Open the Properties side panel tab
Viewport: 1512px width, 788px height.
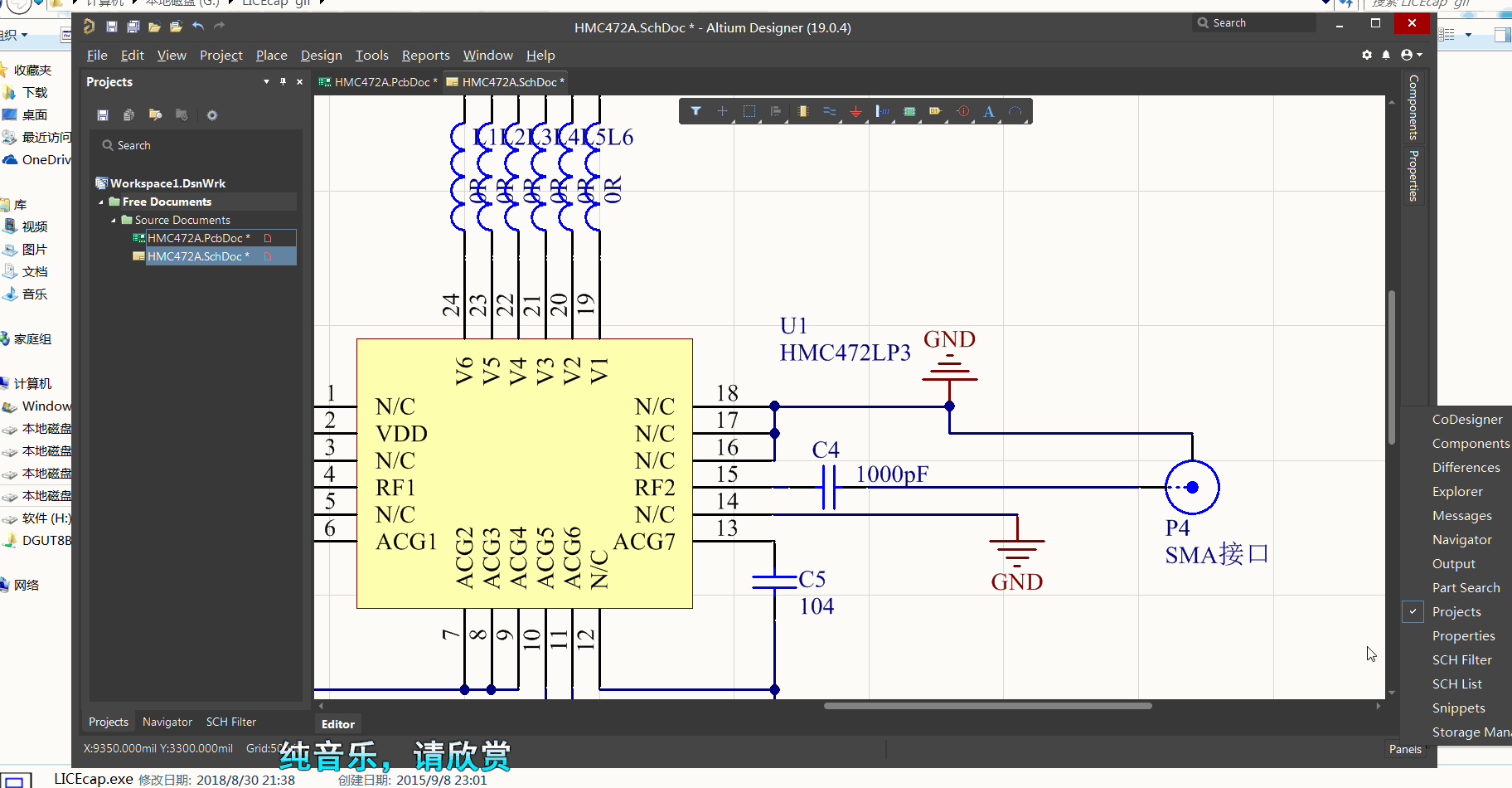[x=1413, y=176]
